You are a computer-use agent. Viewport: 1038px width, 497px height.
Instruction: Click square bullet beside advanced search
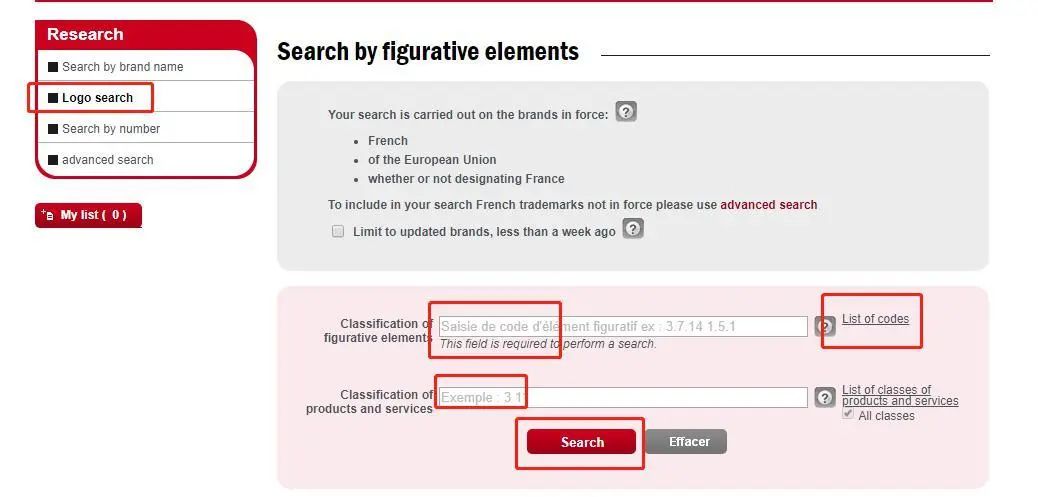click(x=53, y=160)
